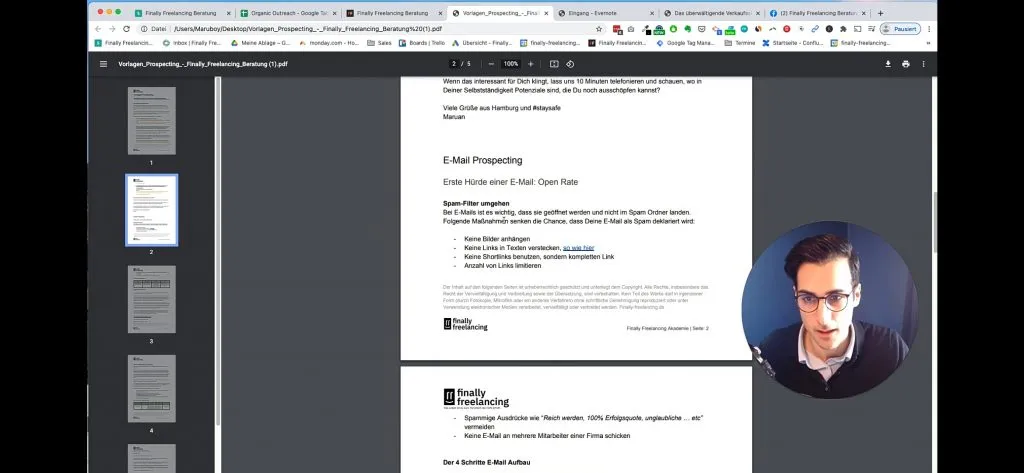Toggle the PDF sidebar menu icon
This screenshot has height=473, width=1024.
[103, 64]
